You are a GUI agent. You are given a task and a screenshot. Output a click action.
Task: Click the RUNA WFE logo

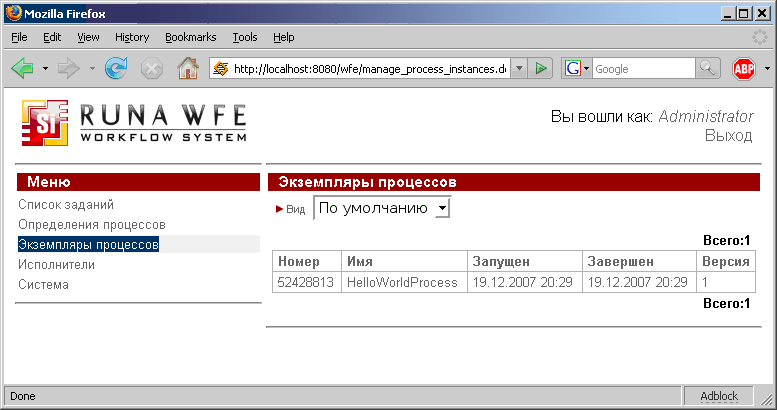pos(134,122)
